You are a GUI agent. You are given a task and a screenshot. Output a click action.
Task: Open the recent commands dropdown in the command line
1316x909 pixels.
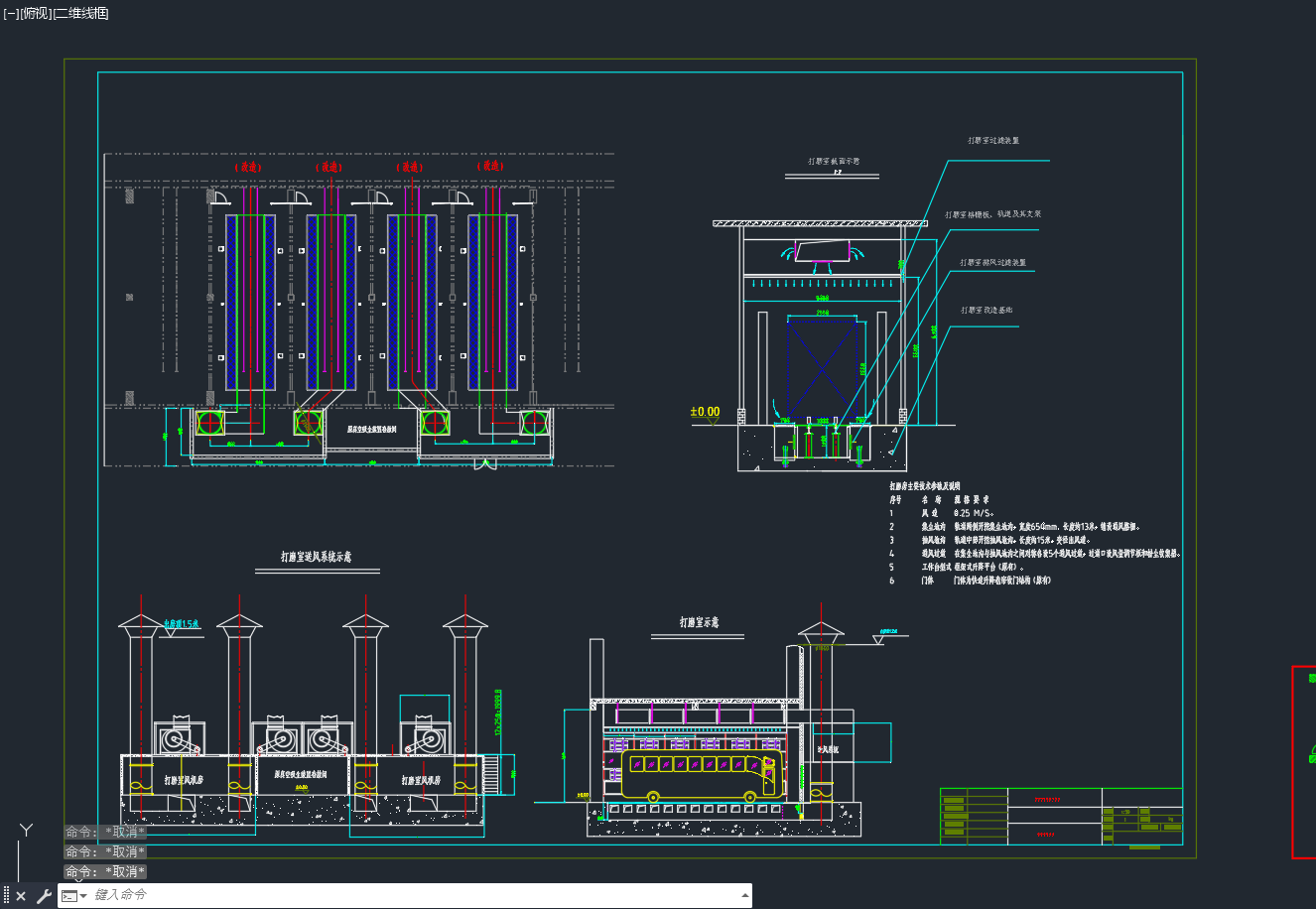pyautogui.click(x=75, y=896)
